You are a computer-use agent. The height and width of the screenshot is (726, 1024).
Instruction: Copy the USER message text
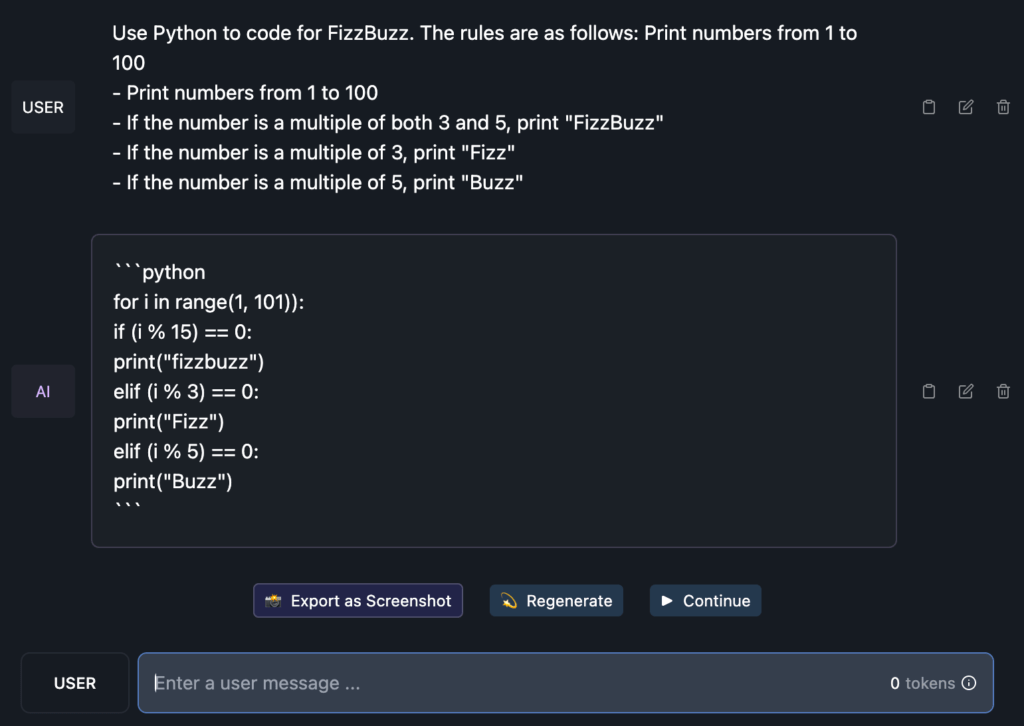click(x=928, y=108)
